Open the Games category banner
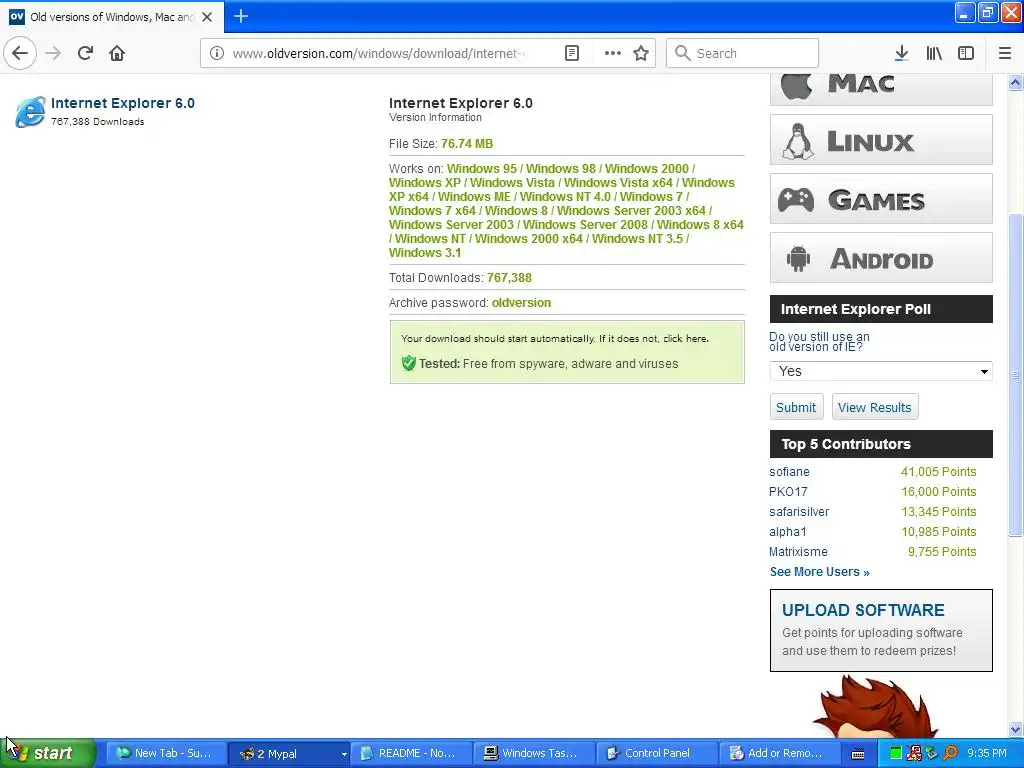Image resolution: width=1024 pixels, height=768 pixels. [880, 199]
